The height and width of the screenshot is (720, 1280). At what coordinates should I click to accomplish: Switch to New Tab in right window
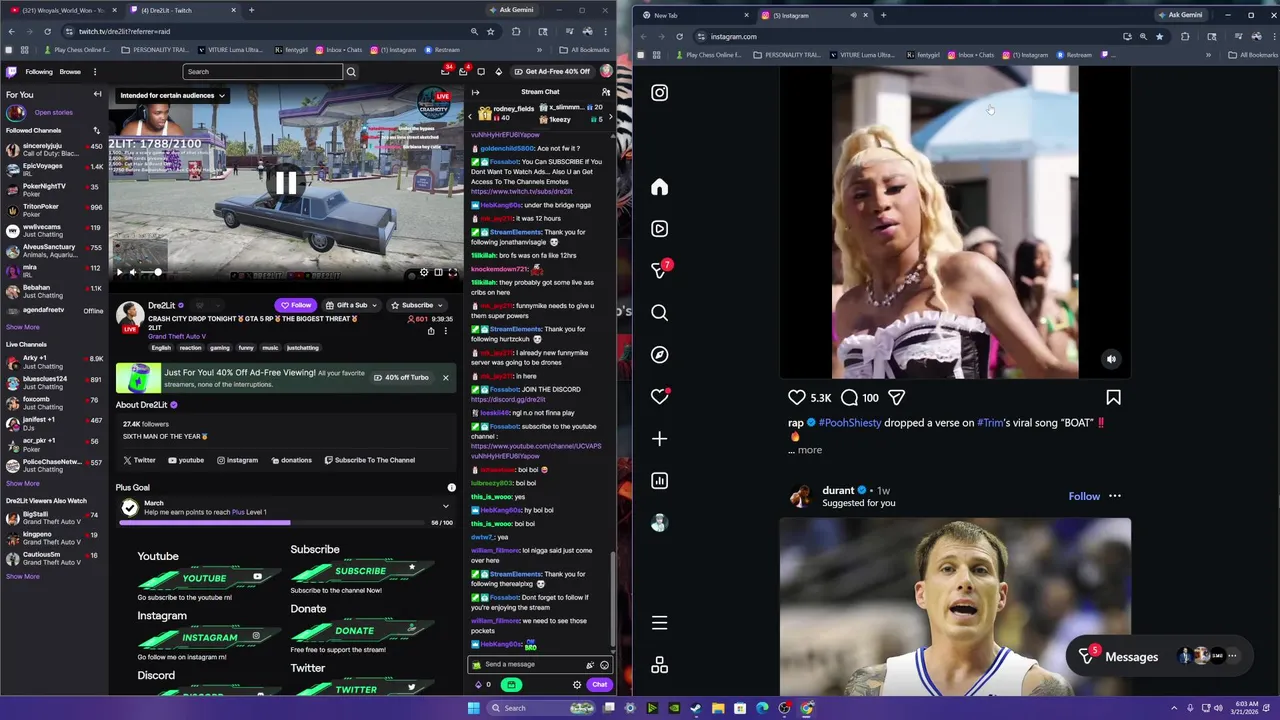[x=693, y=15]
